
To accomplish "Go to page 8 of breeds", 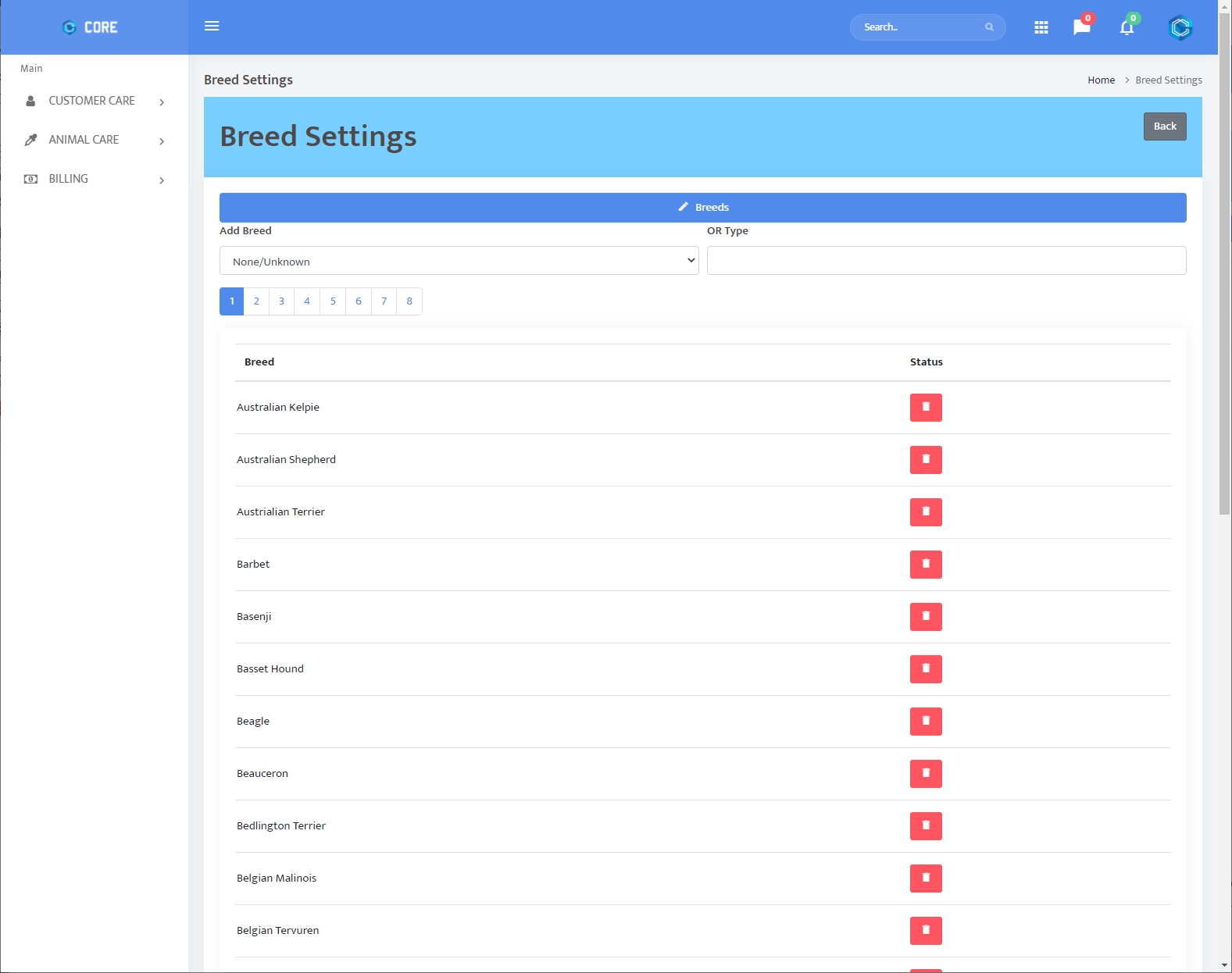I will (409, 301).
